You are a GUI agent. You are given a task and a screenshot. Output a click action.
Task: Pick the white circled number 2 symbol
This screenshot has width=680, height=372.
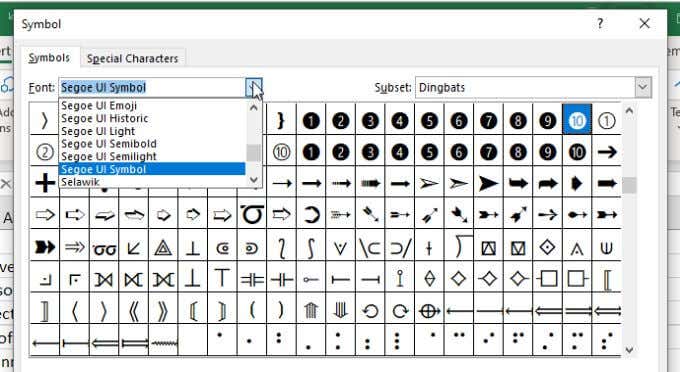pos(45,152)
